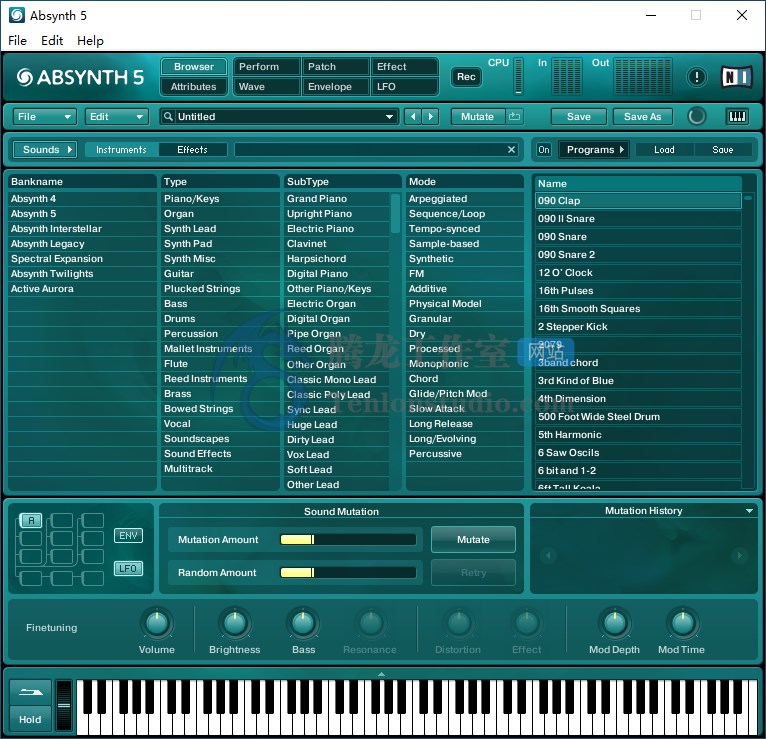Toggle the Instruments filter
Viewport: 766px width, 739px height.
pyautogui.click(x=121, y=149)
